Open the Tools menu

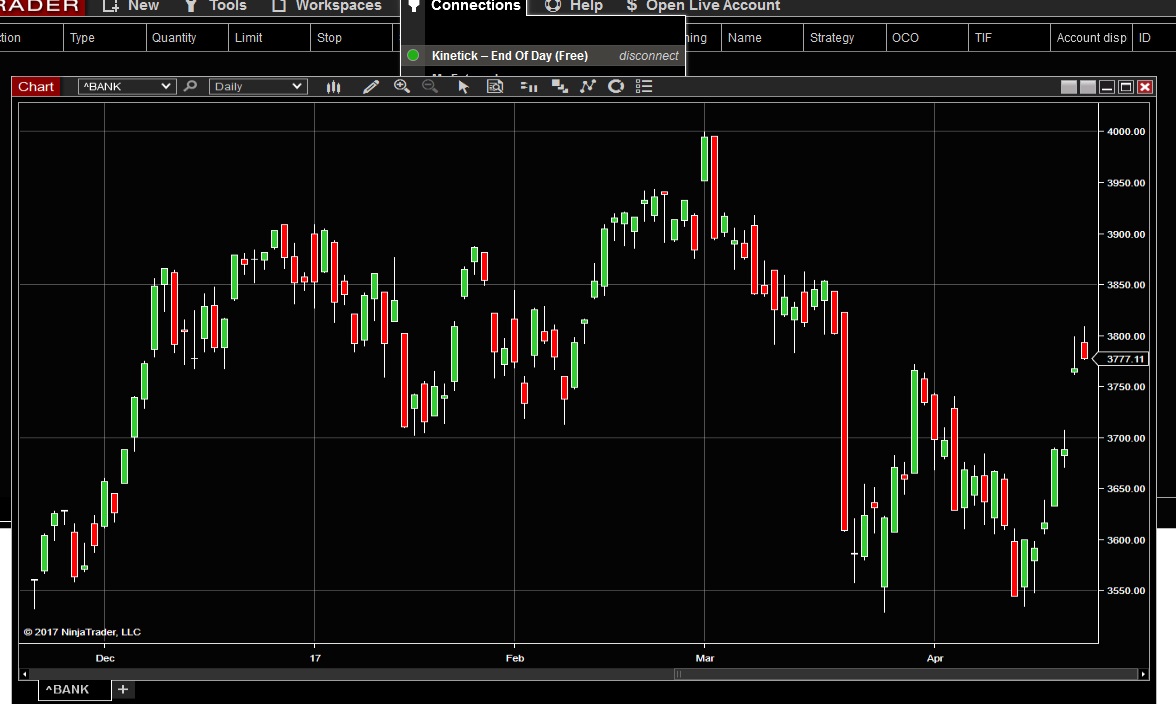coord(216,6)
